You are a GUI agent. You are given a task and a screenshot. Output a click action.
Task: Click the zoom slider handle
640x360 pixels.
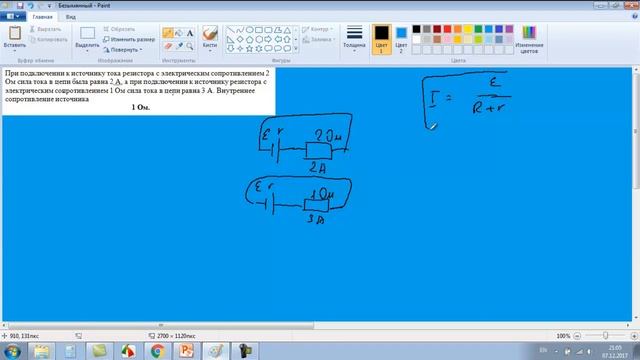606,336
